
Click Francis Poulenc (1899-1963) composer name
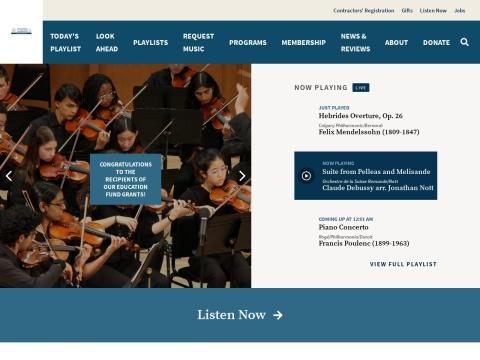364,243
